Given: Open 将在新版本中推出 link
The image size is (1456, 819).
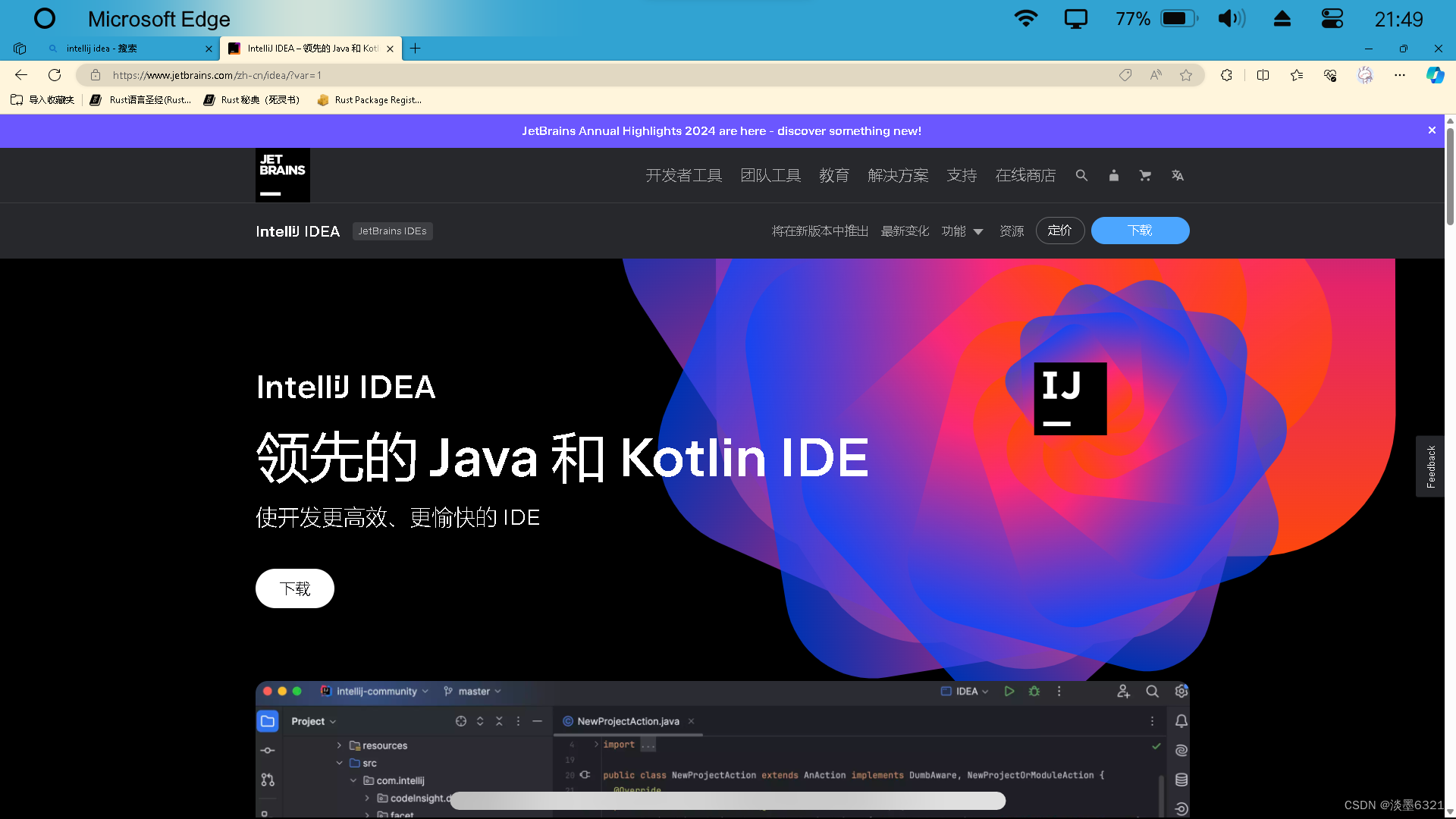Looking at the screenshot, I should pyautogui.click(x=820, y=231).
